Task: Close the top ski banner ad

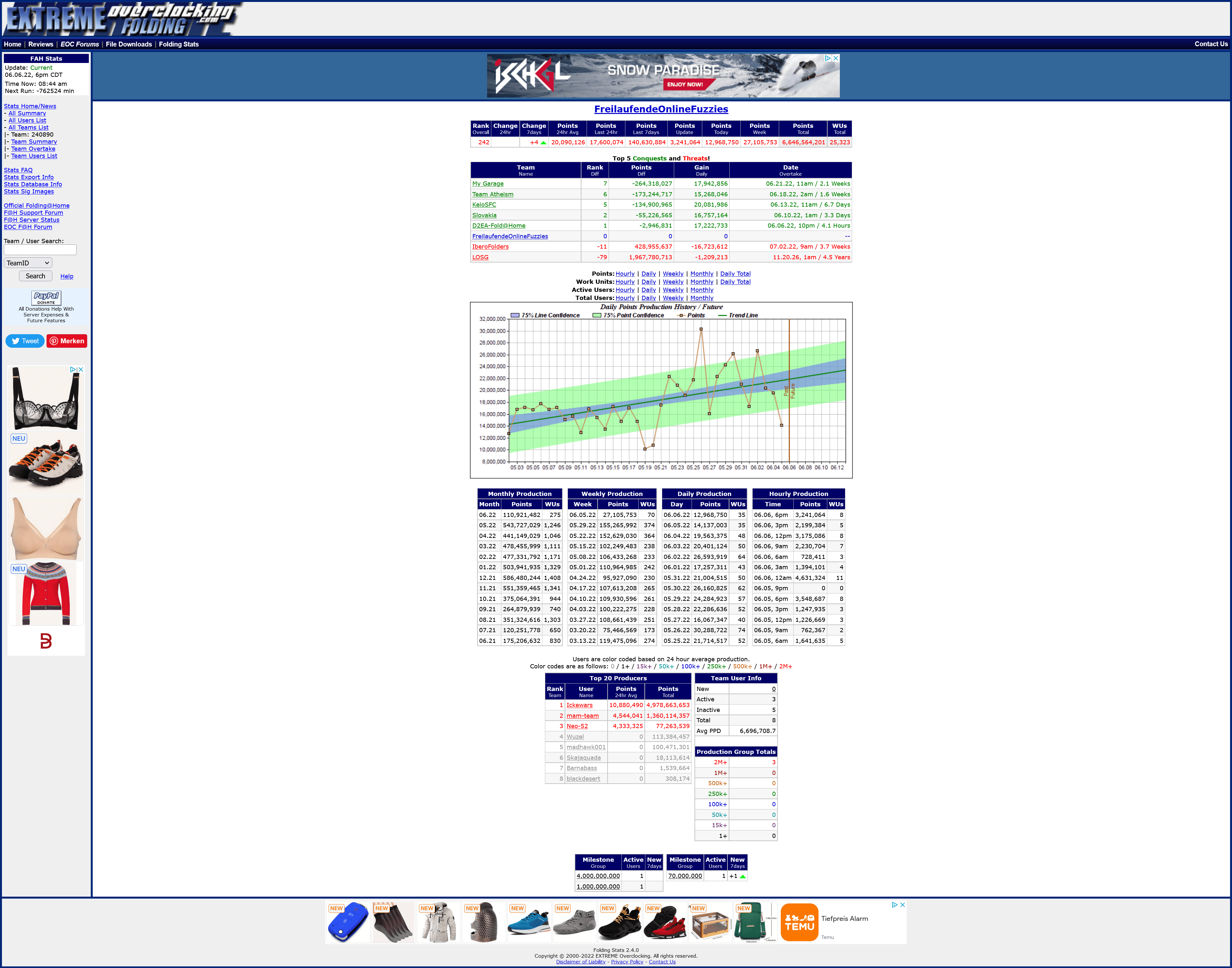Action: [836, 58]
